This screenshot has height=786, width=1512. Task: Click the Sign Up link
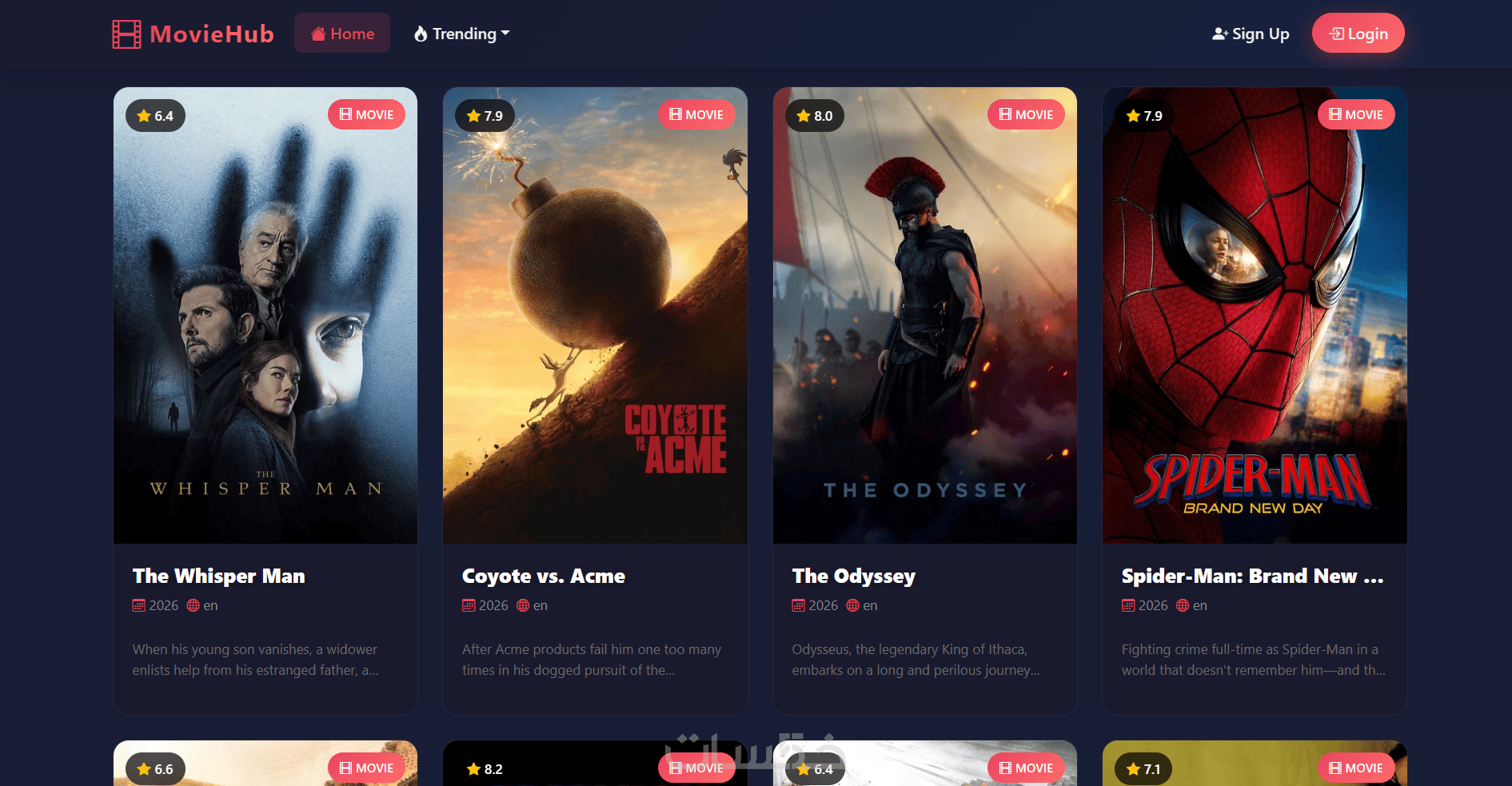(1251, 34)
